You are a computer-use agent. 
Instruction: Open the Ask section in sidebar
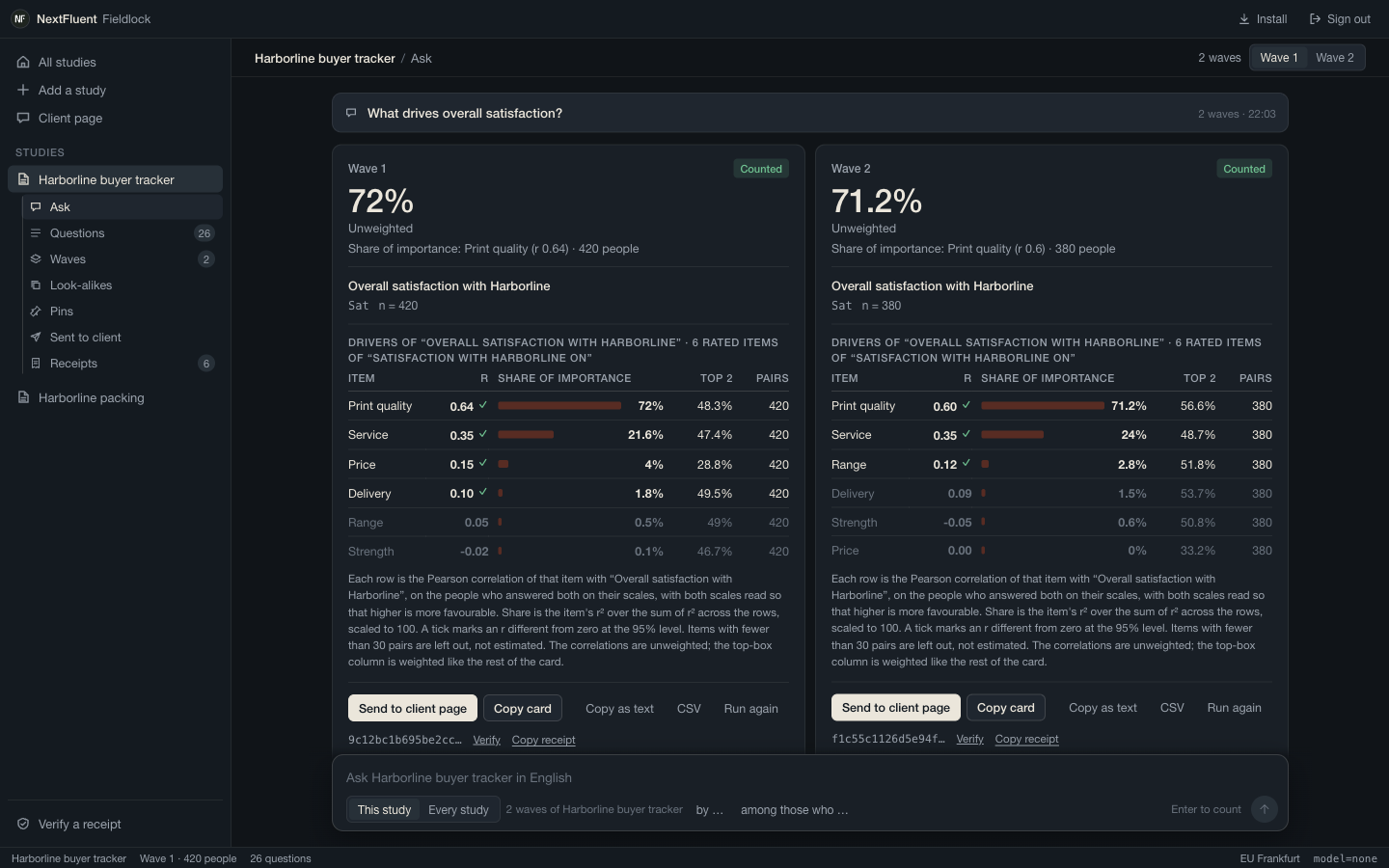[x=123, y=207]
